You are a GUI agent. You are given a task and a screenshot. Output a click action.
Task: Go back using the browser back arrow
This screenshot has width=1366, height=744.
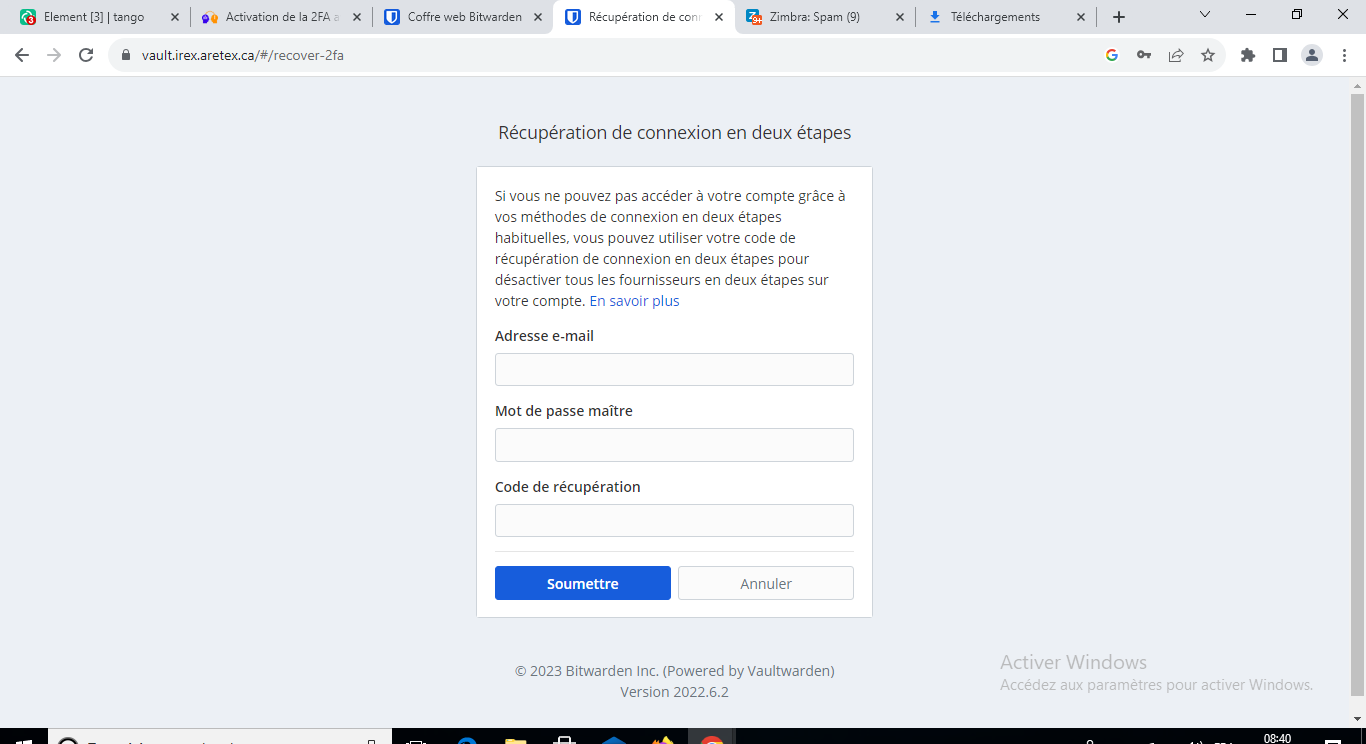[x=22, y=56]
